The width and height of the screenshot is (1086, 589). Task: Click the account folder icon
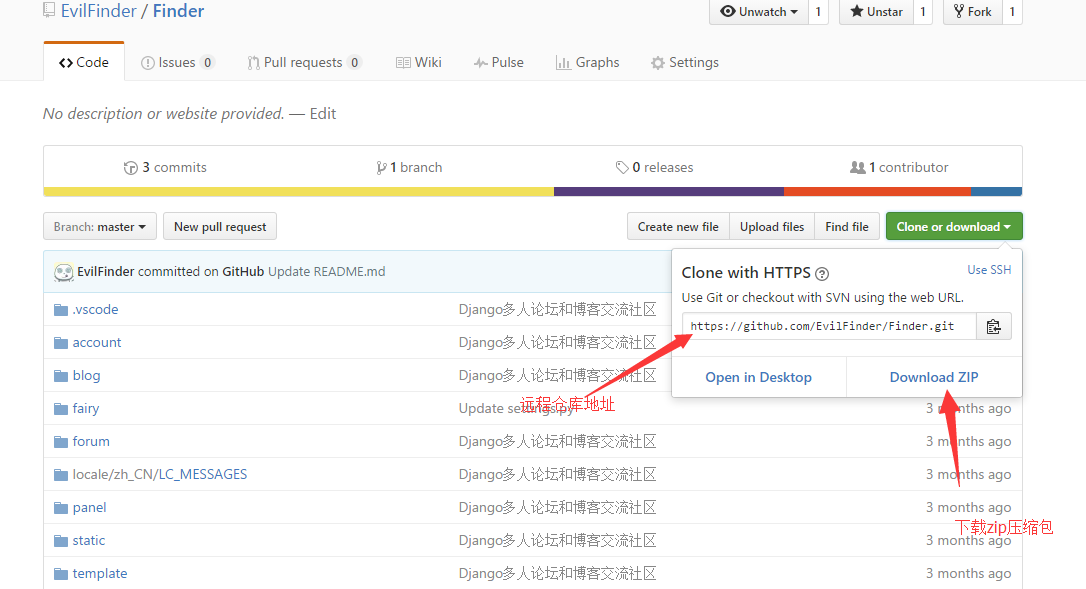(x=61, y=343)
